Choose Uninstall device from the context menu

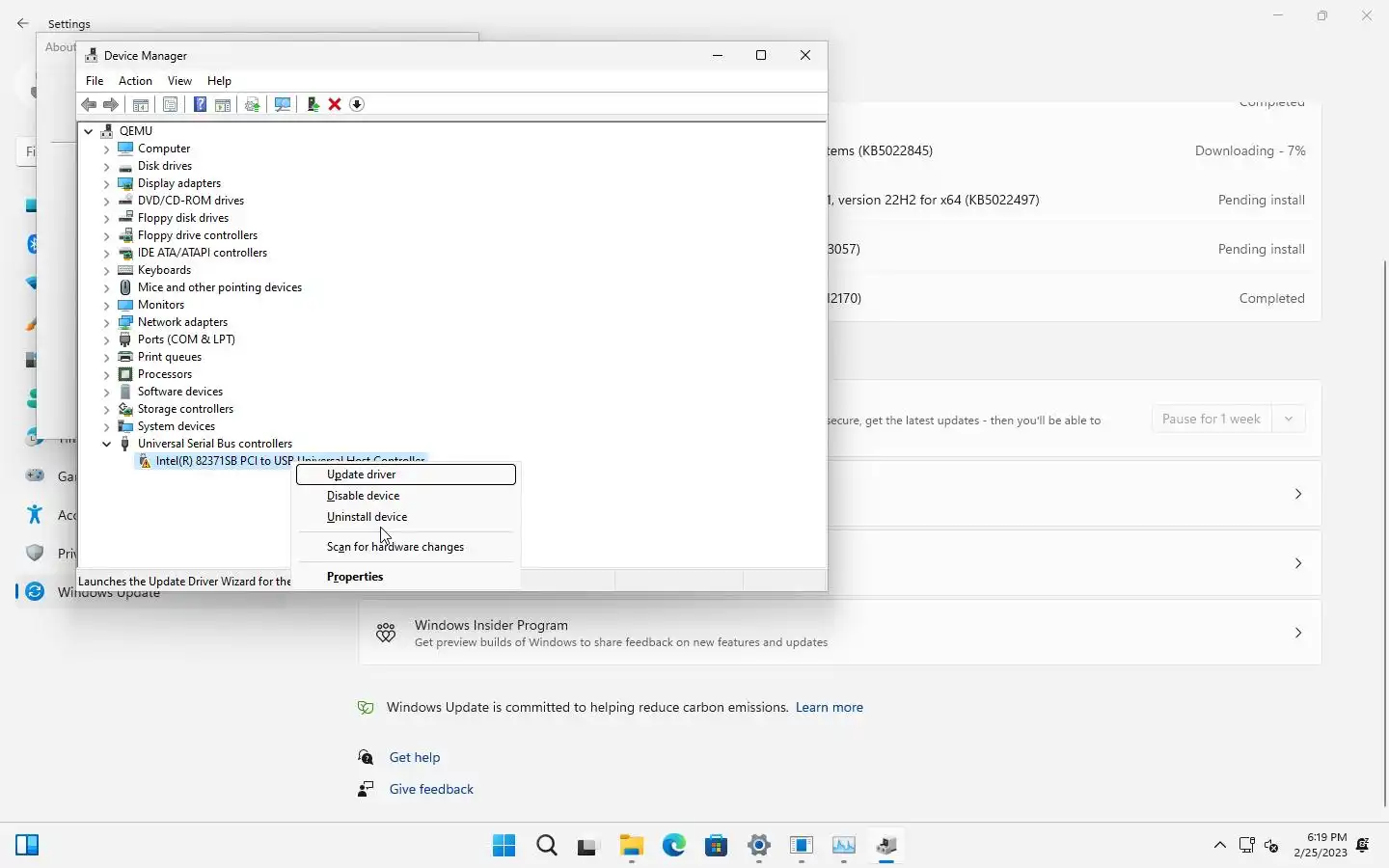click(x=406, y=517)
